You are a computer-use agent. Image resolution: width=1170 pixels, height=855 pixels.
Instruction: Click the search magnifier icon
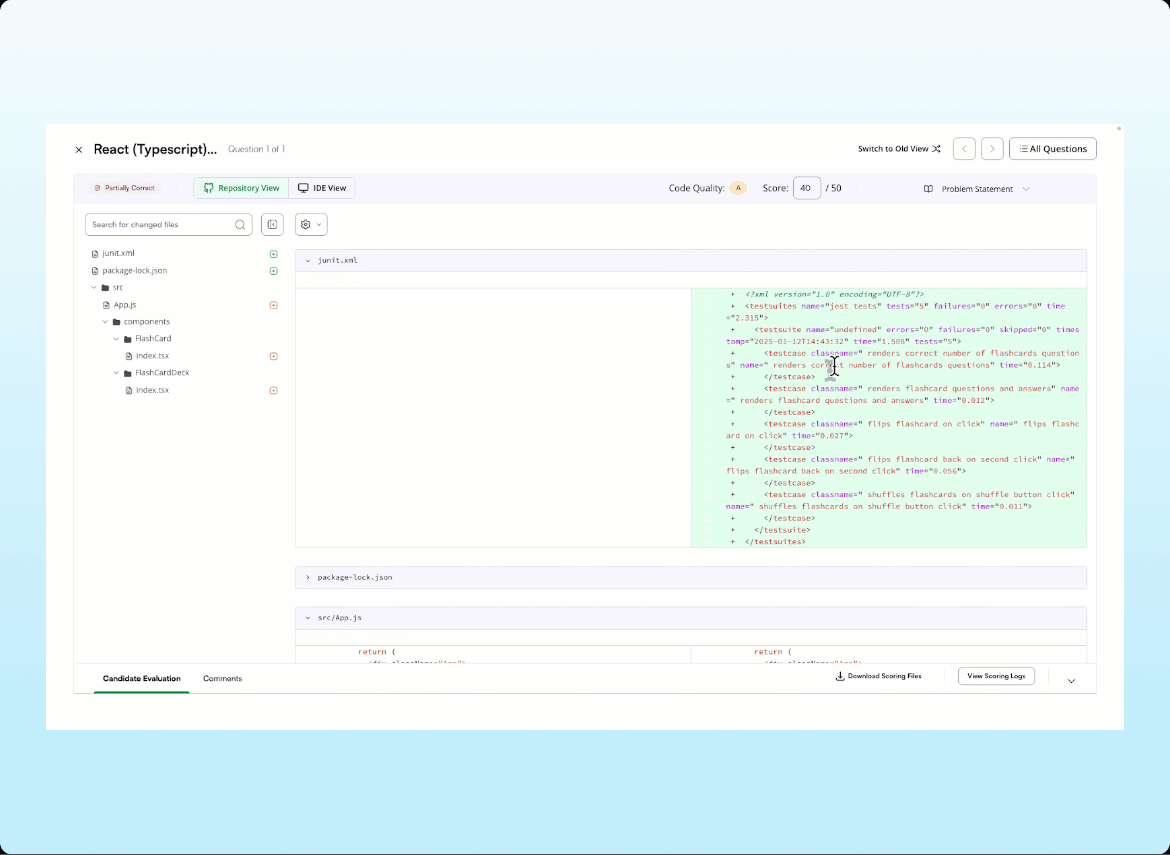(240, 225)
